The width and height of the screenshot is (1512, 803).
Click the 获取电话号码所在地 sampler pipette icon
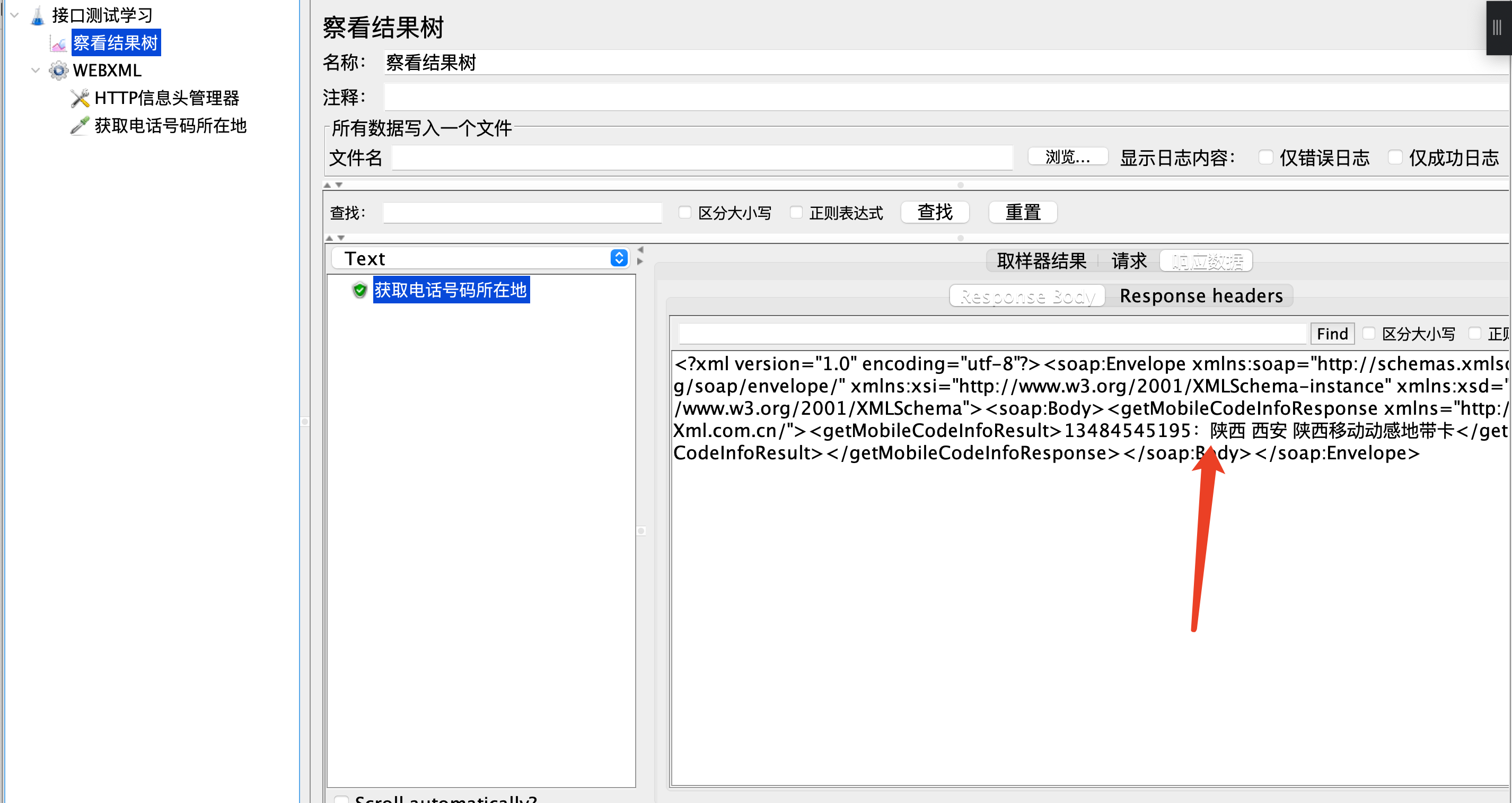(80, 126)
